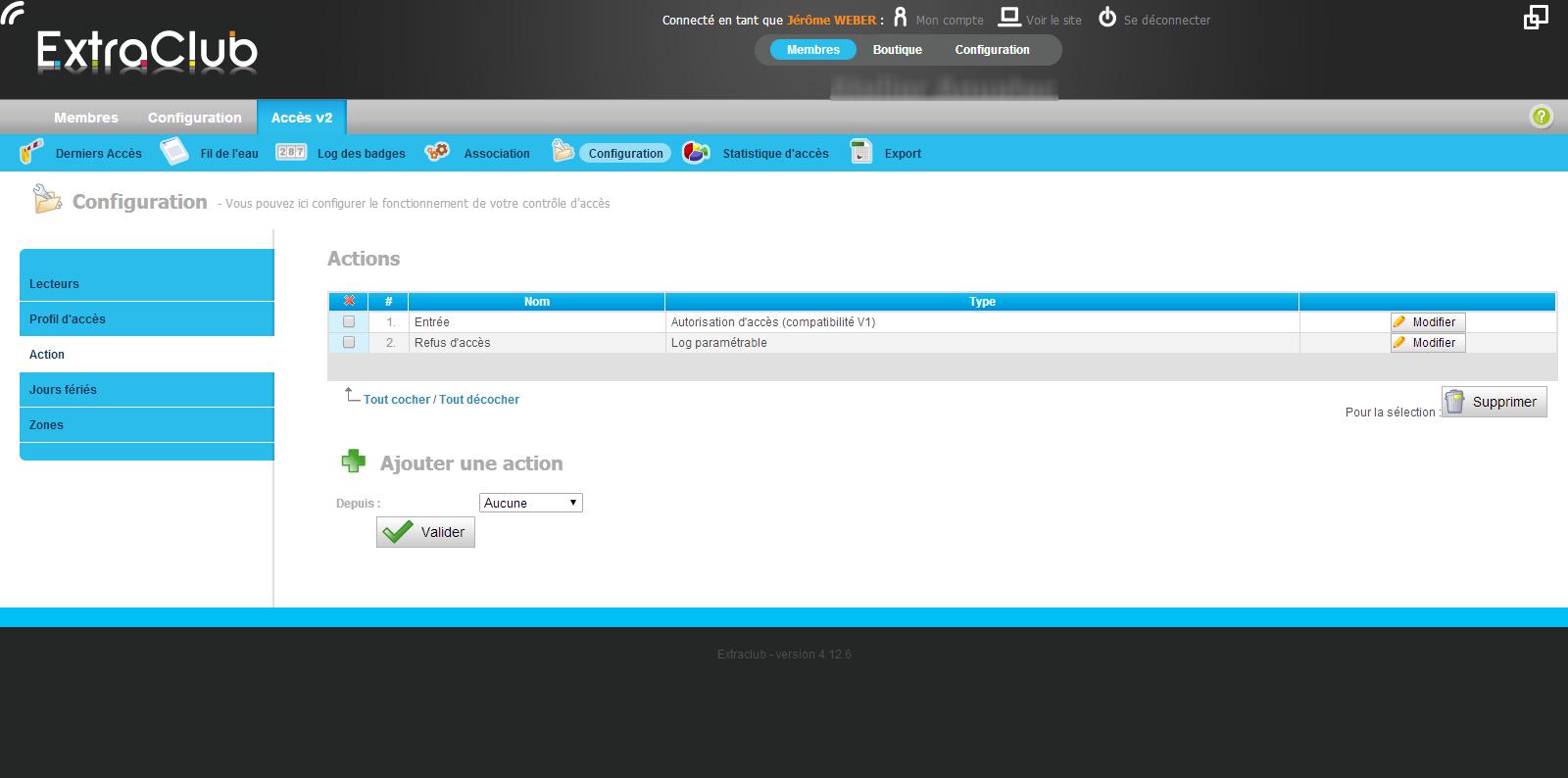Screen dimensions: 1568x778
Task: Click the Export document icon
Action: (x=861, y=152)
